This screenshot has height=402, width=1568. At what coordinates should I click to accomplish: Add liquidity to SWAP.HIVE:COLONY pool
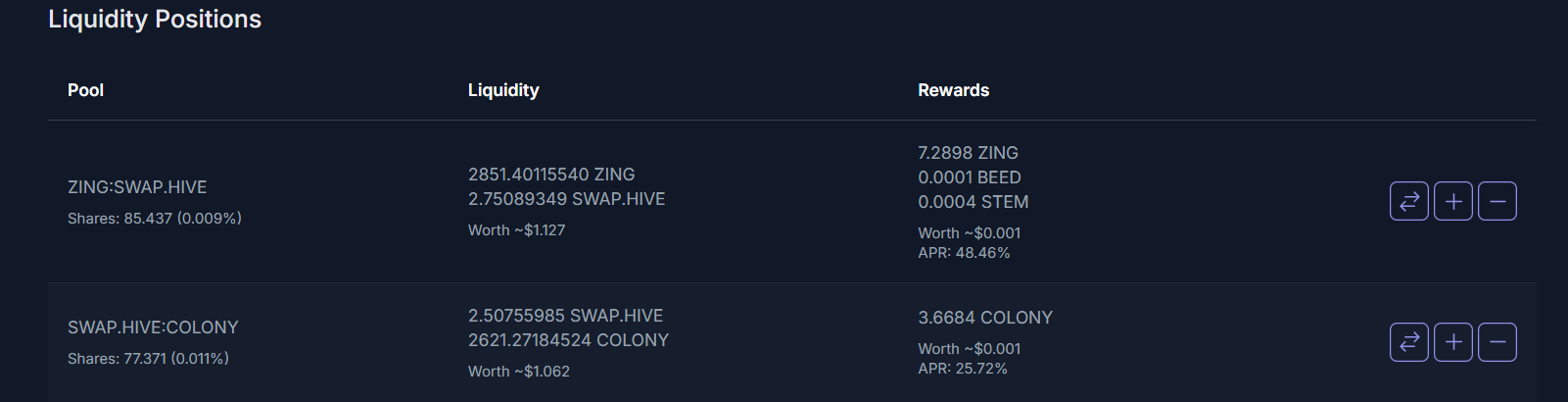(1453, 342)
